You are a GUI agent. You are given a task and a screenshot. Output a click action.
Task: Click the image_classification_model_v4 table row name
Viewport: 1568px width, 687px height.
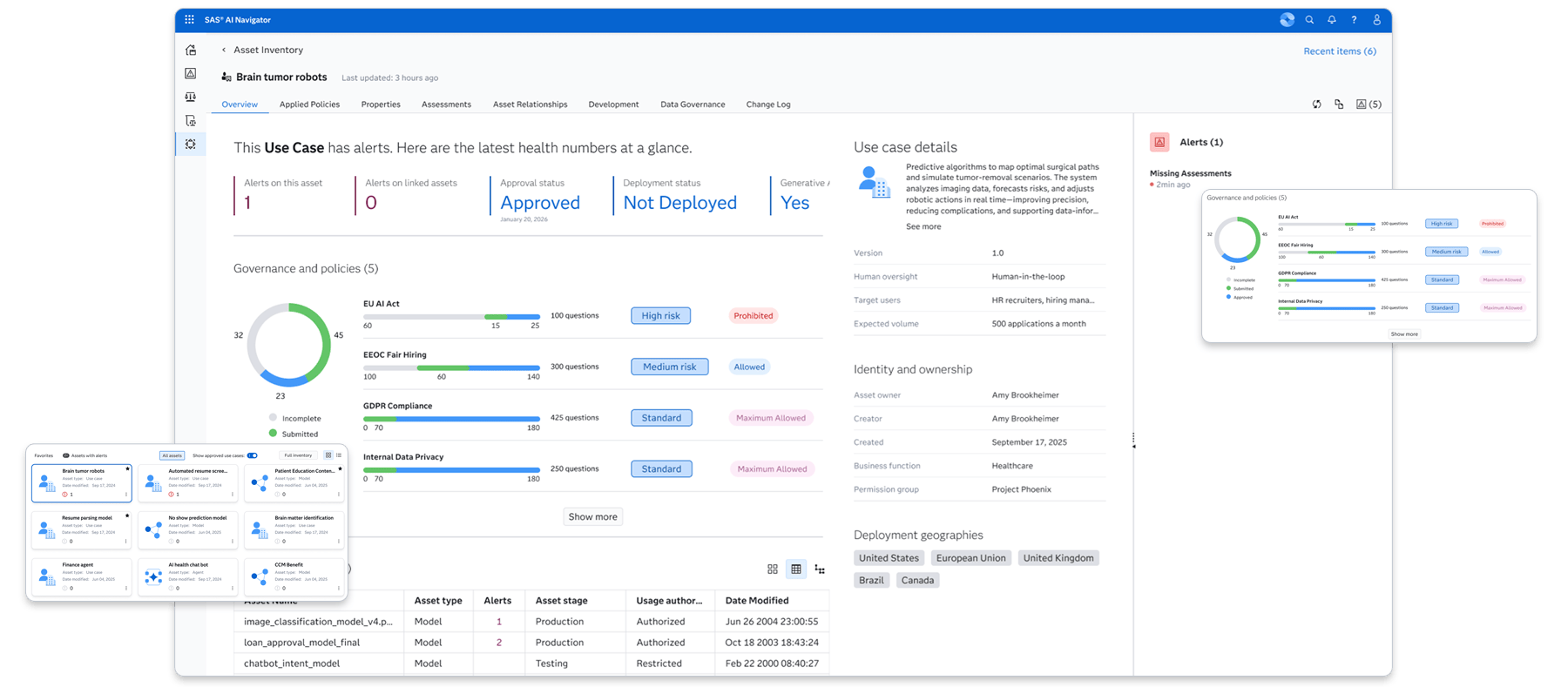[318, 622]
